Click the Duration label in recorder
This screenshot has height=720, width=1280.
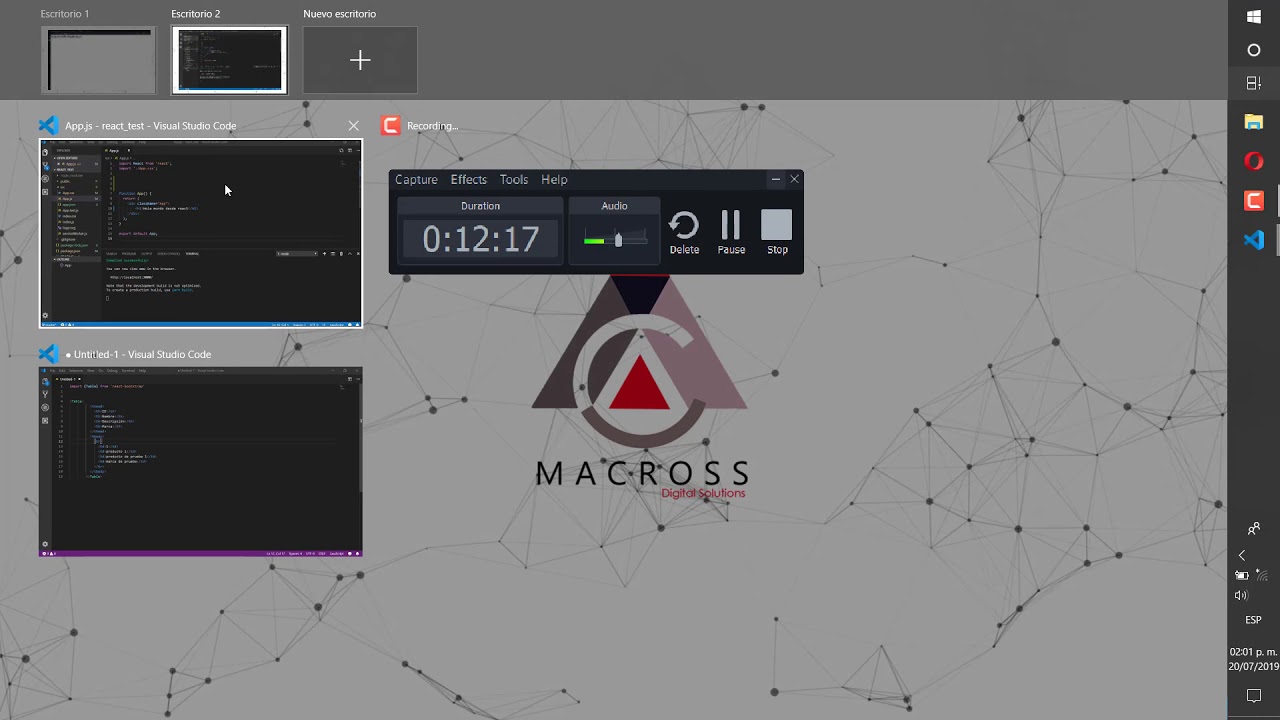[480, 206]
